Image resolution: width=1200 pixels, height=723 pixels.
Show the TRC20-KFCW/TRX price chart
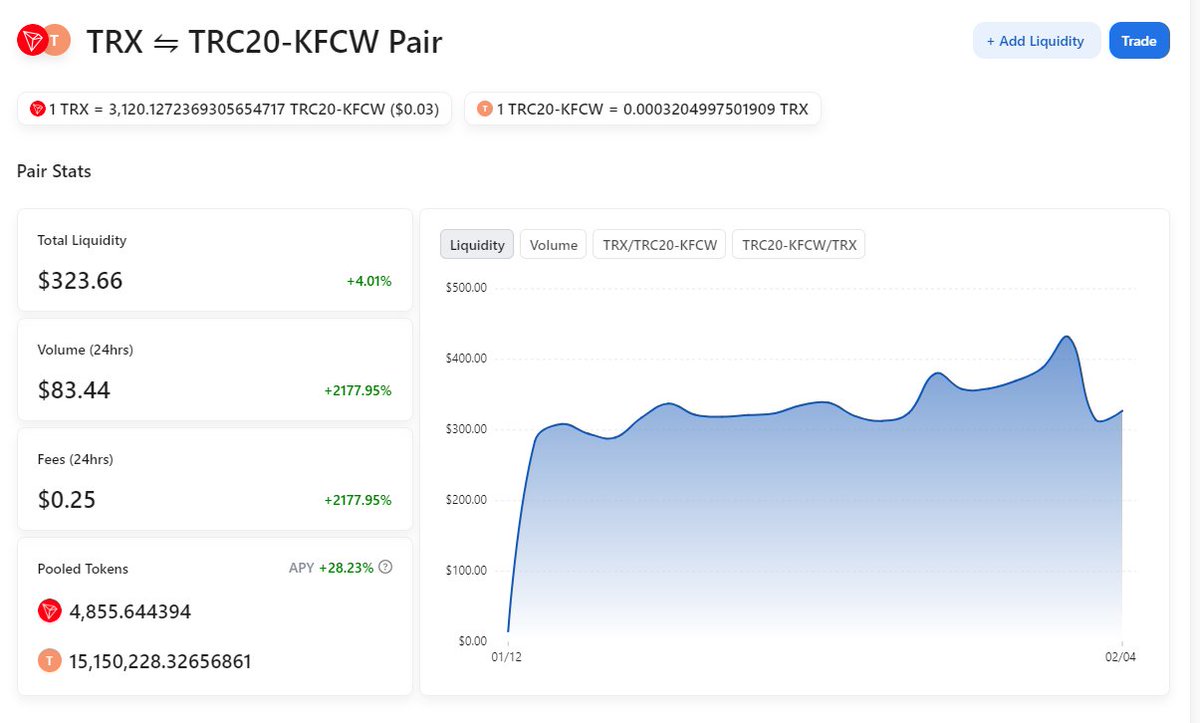[x=799, y=245]
